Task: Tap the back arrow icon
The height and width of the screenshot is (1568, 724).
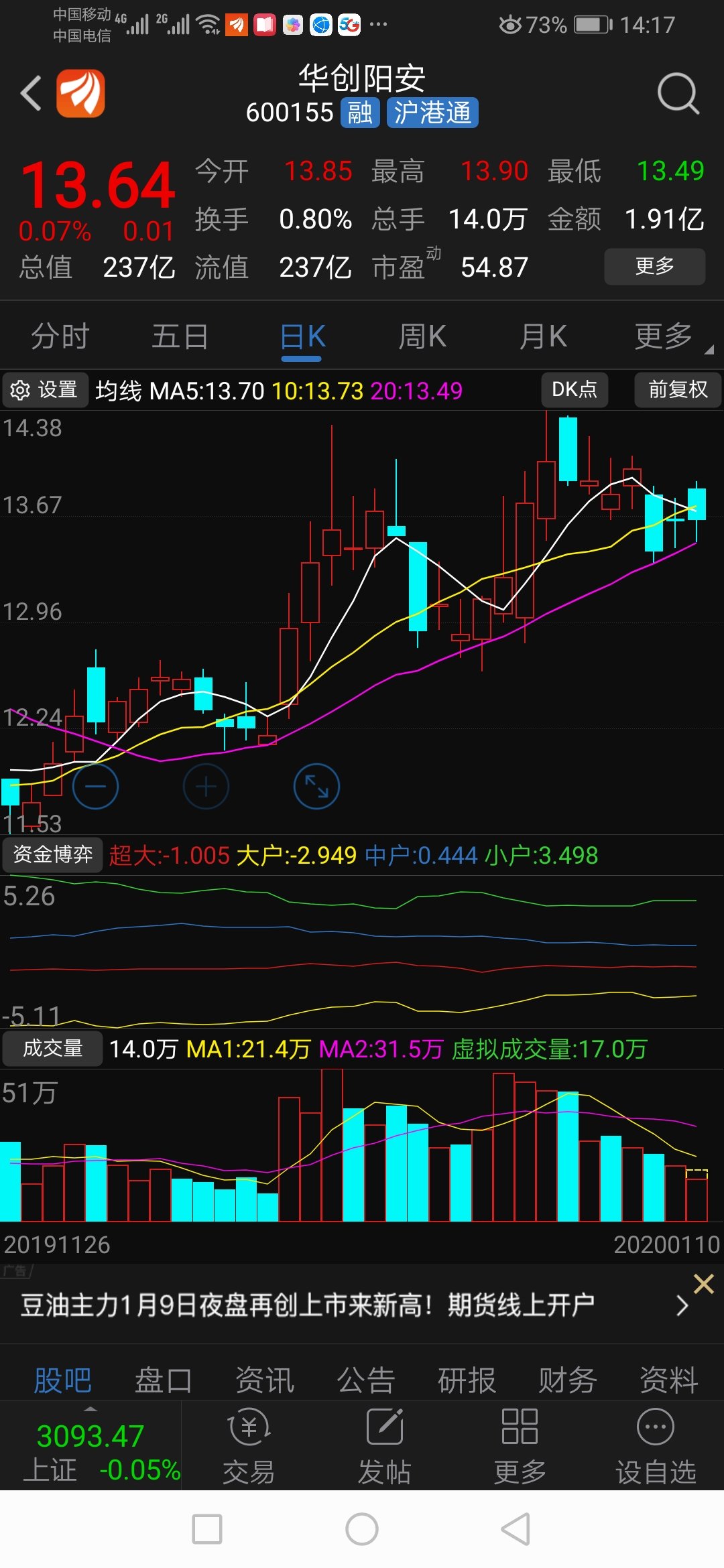Action: (31, 93)
